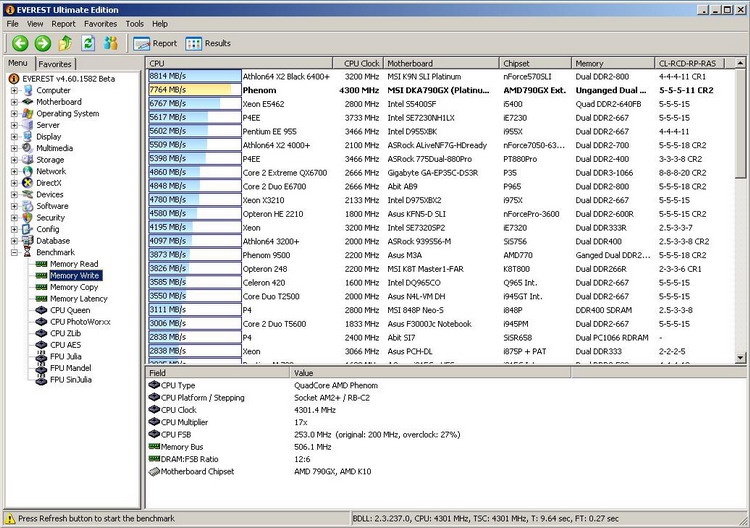The height and width of the screenshot is (528, 750).
Task: Switch to the Menu tab
Action: pos(18,63)
